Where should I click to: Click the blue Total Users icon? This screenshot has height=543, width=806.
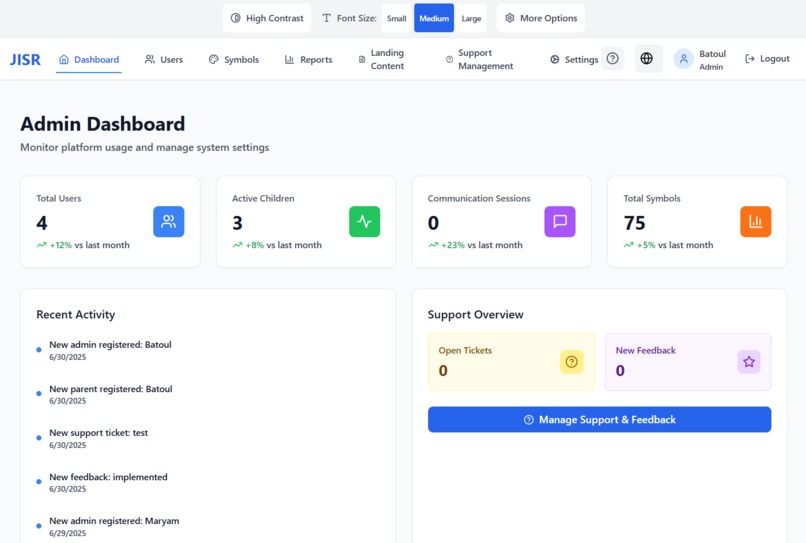(169, 222)
